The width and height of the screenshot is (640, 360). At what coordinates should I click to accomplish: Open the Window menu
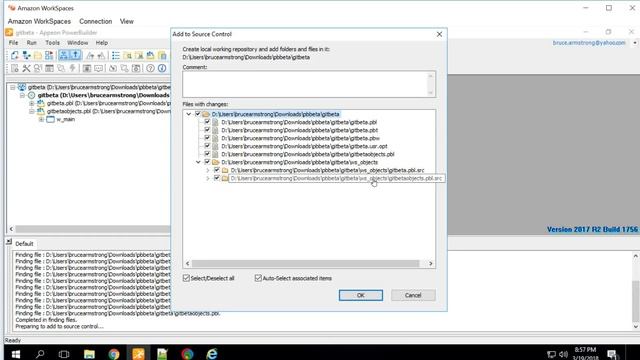tap(78, 42)
